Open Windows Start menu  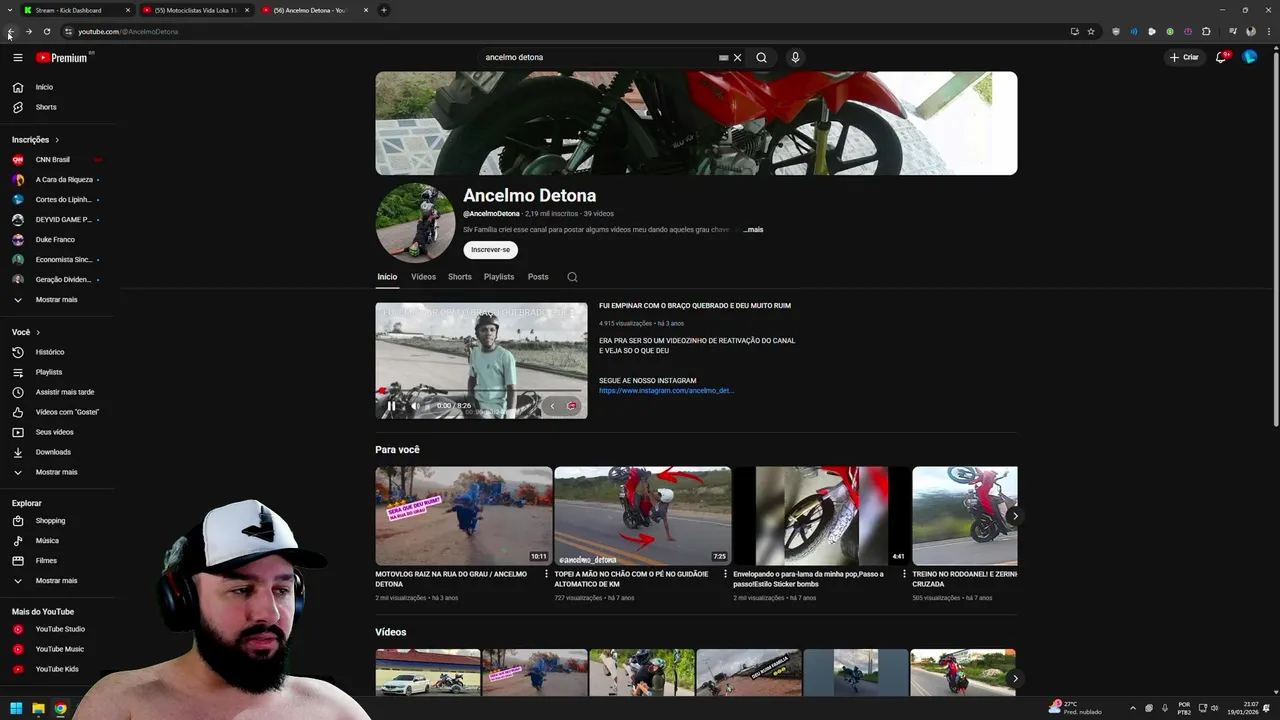16,708
